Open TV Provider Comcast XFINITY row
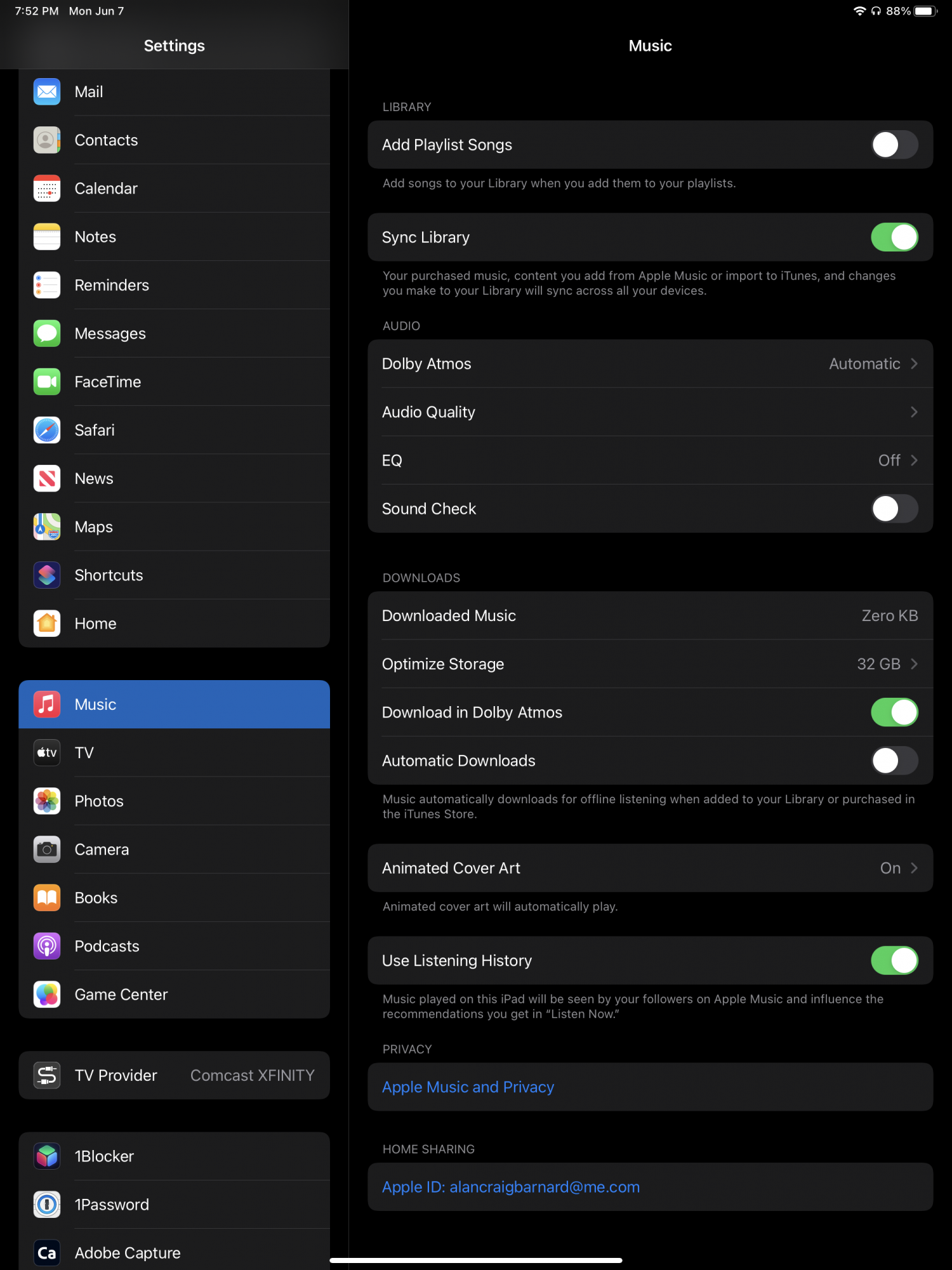Image resolution: width=952 pixels, height=1270 pixels. pyautogui.click(x=175, y=1075)
